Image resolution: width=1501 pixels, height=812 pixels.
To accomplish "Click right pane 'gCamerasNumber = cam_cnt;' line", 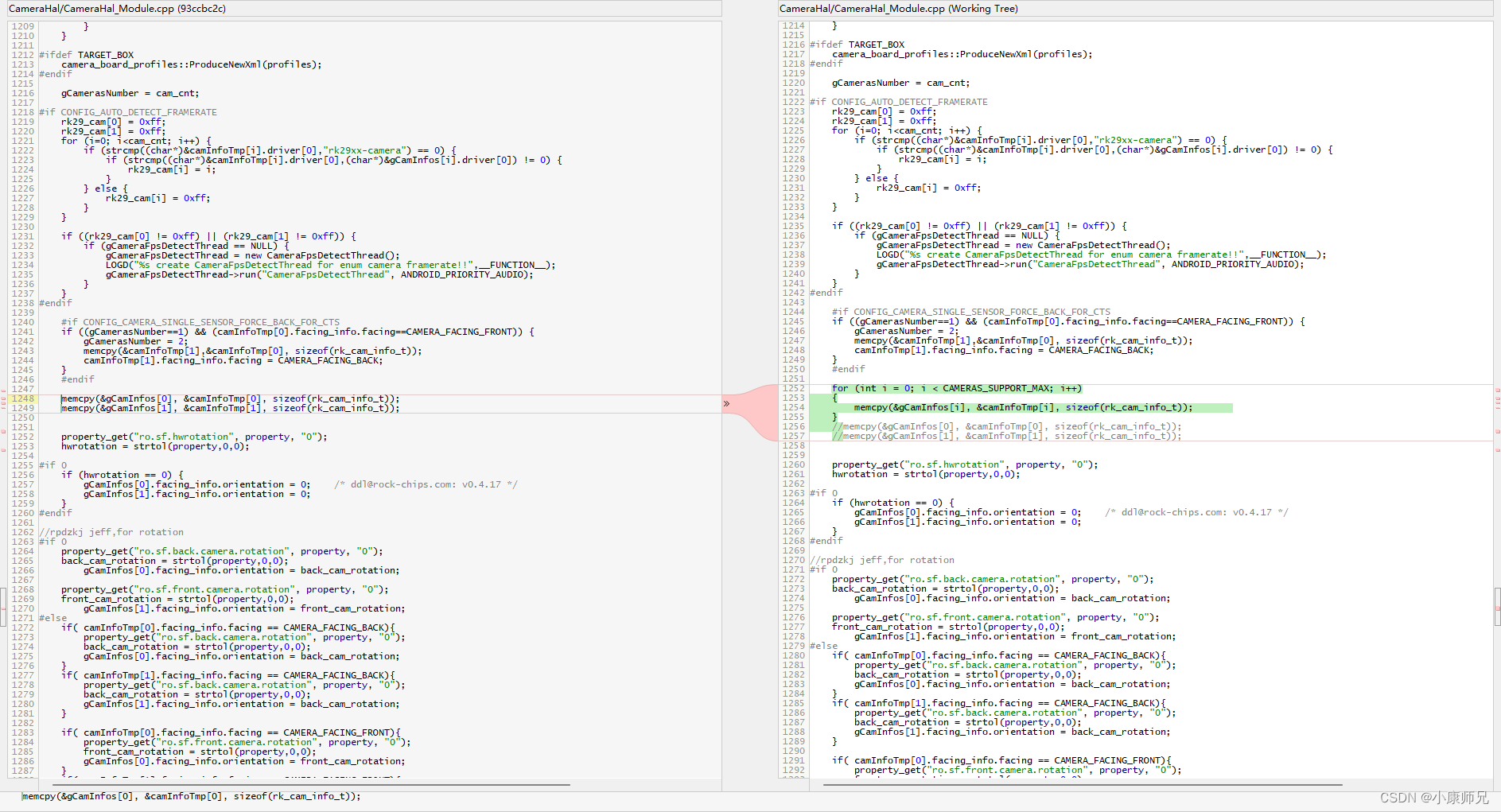I will click(901, 83).
